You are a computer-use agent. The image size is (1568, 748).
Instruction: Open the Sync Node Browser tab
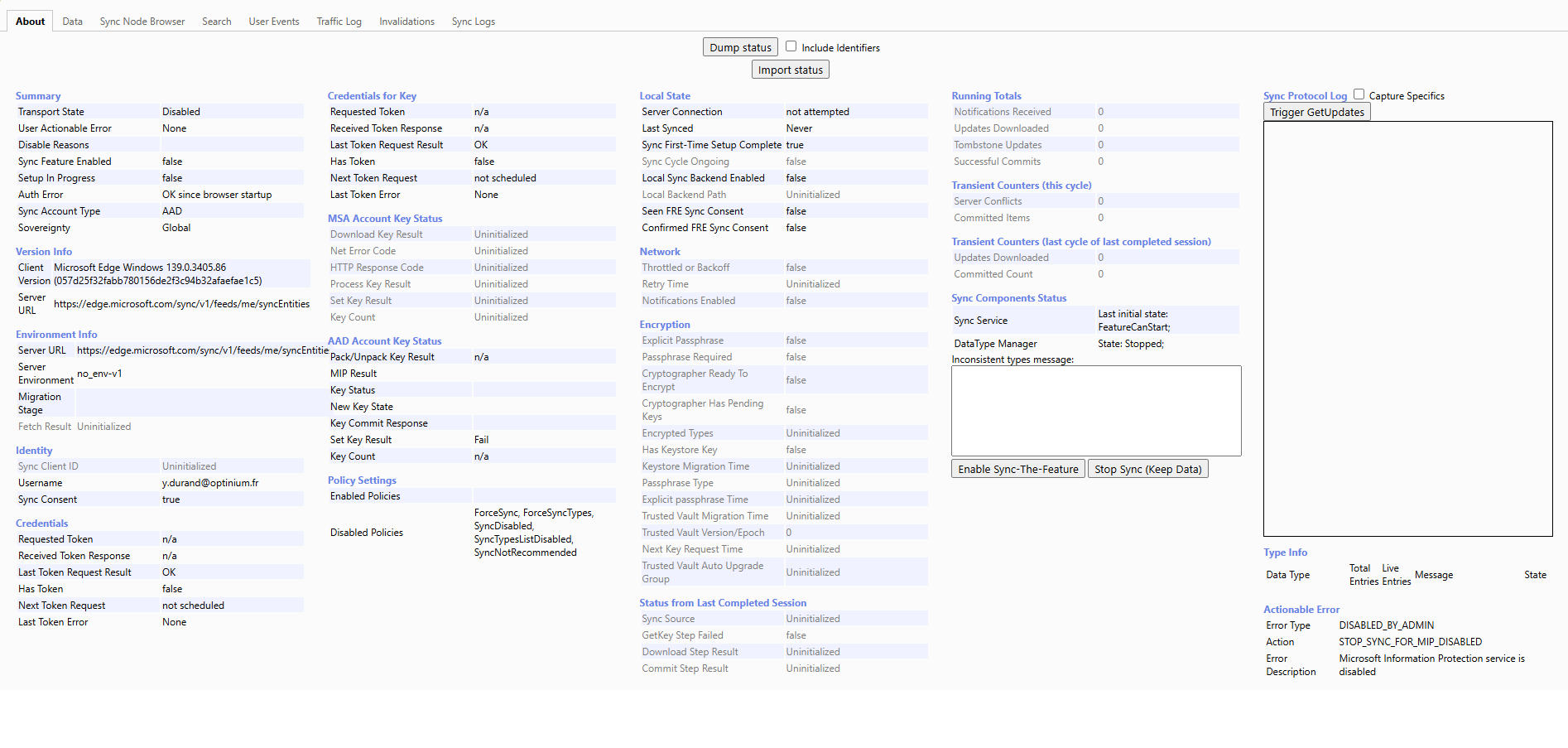pos(142,22)
